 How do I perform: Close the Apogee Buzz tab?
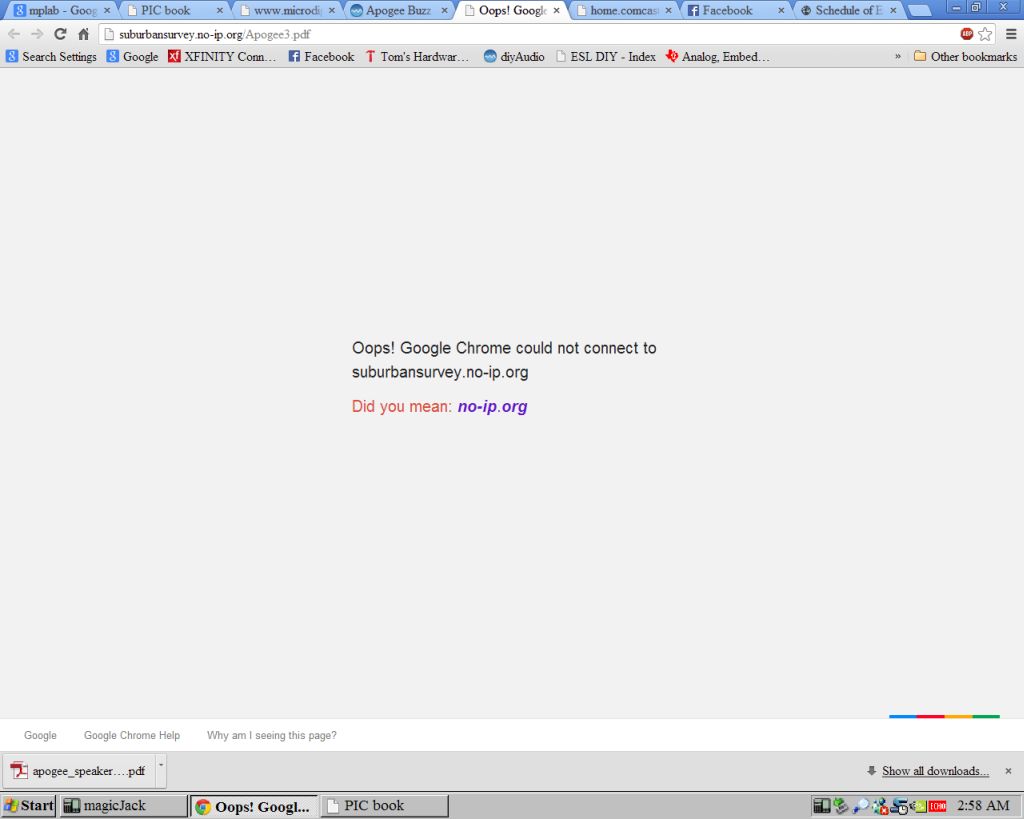[444, 10]
